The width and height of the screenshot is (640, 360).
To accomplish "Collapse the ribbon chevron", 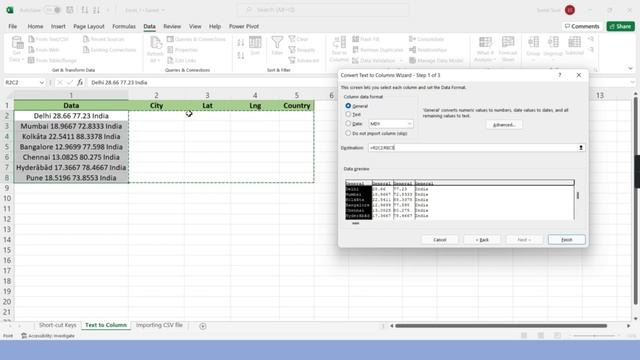I will [630, 68].
